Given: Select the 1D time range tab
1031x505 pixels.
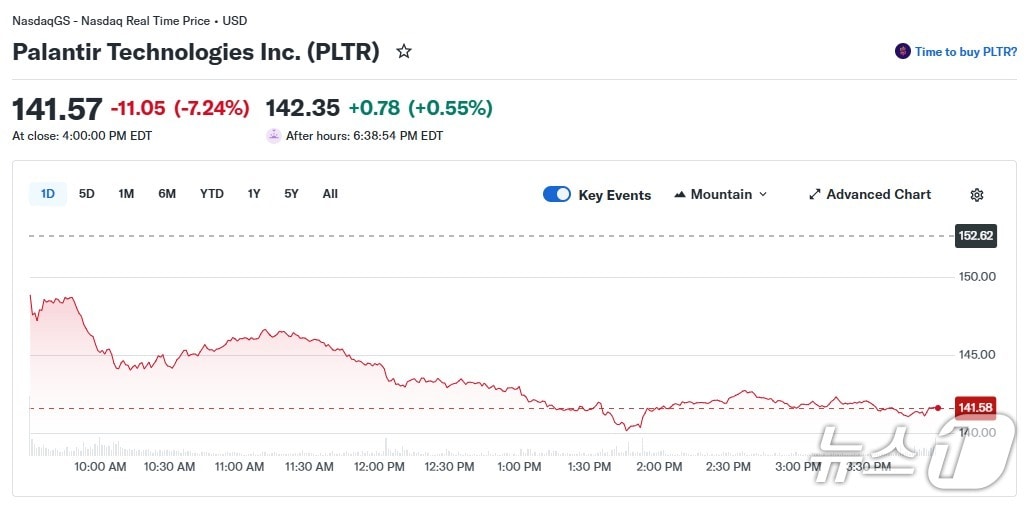Looking at the screenshot, I should click(x=48, y=194).
